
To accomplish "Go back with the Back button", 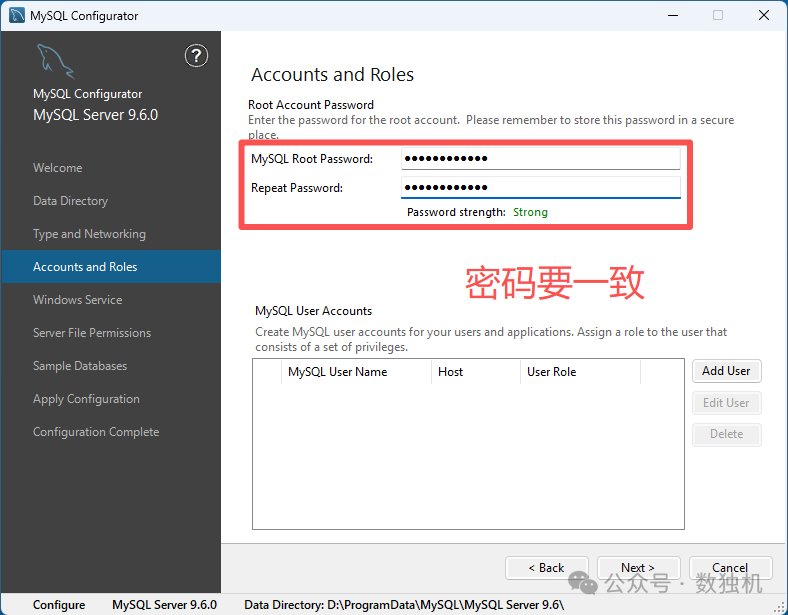I will point(546,568).
